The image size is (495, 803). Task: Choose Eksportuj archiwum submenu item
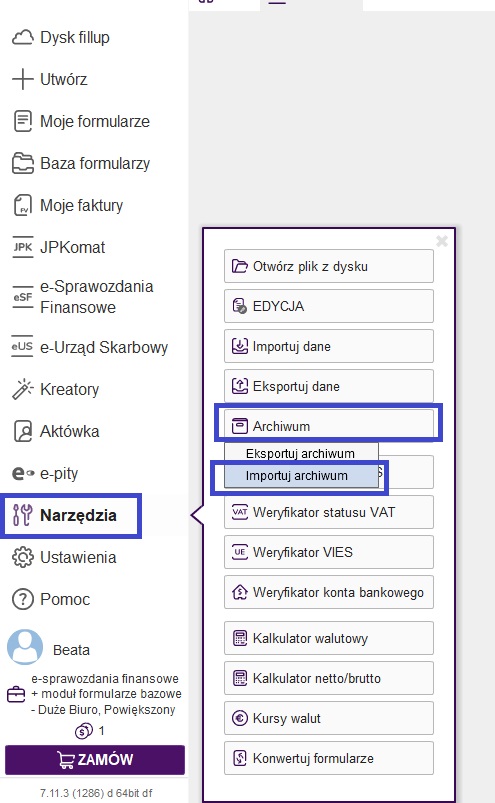point(301,454)
